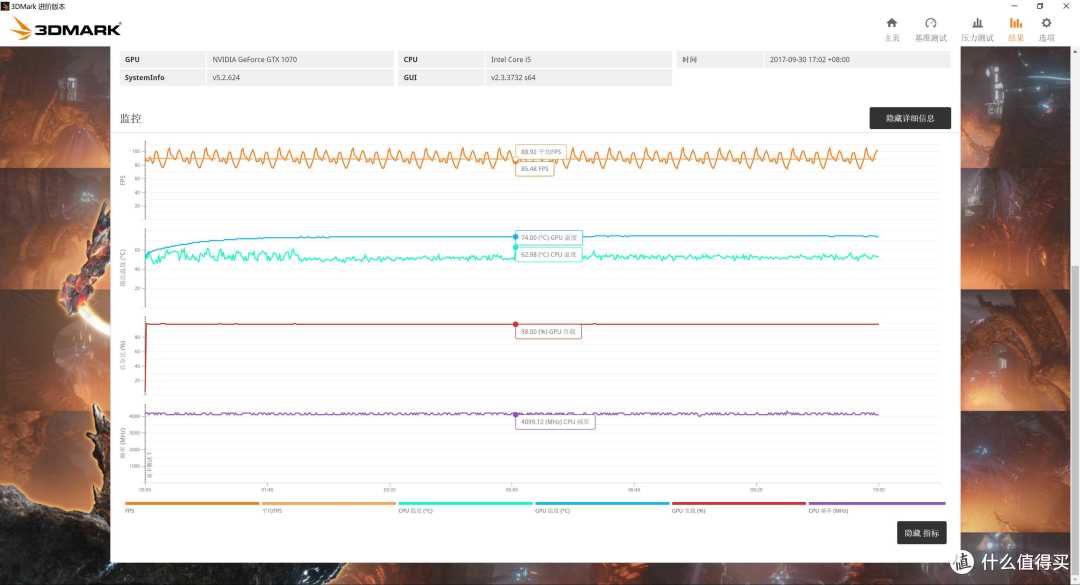Click the 85.48 FPS tooltip
Screen dimensions: 1080x585
(534, 169)
